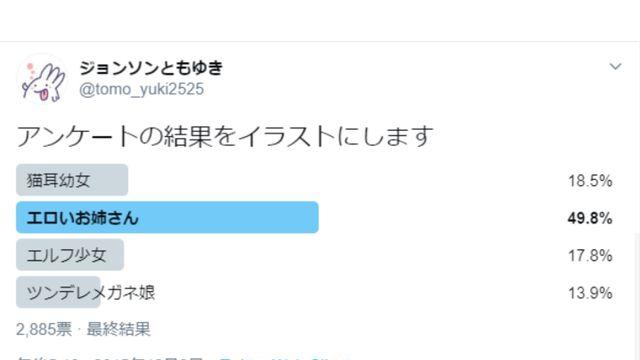This screenshot has height=360, width=640.
Task: Click the vertical scrollbar on right edge
Action: coord(638,297)
